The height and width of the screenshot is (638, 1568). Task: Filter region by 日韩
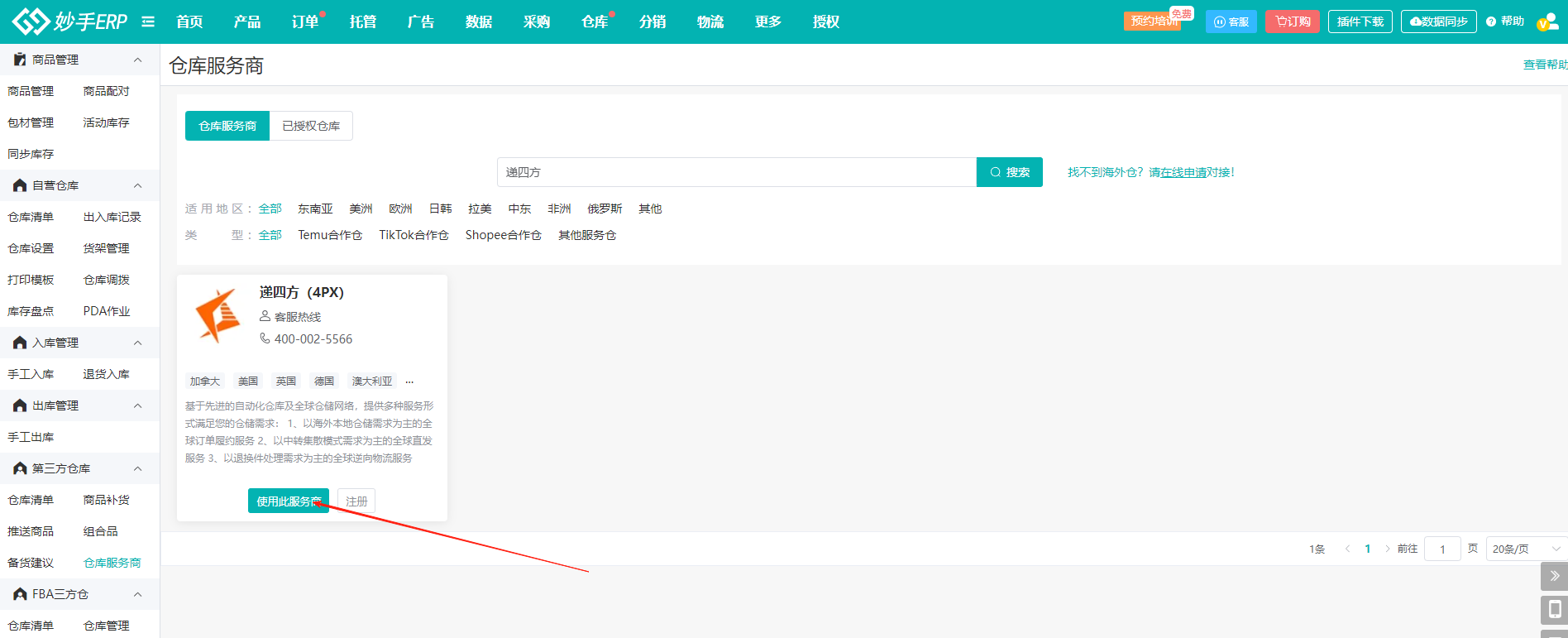pyautogui.click(x=440, y=209)
